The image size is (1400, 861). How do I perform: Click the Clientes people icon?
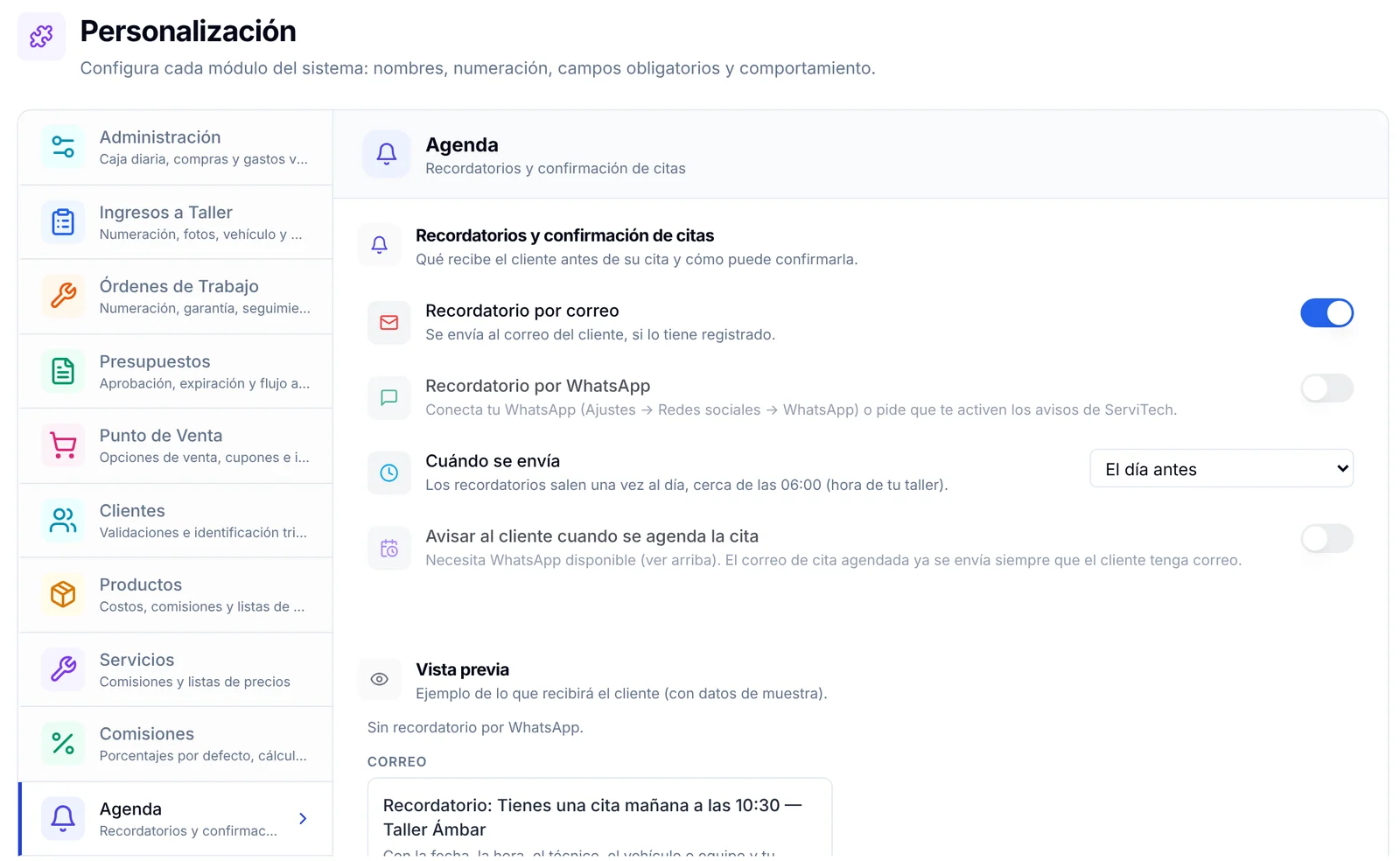(63, 521)
